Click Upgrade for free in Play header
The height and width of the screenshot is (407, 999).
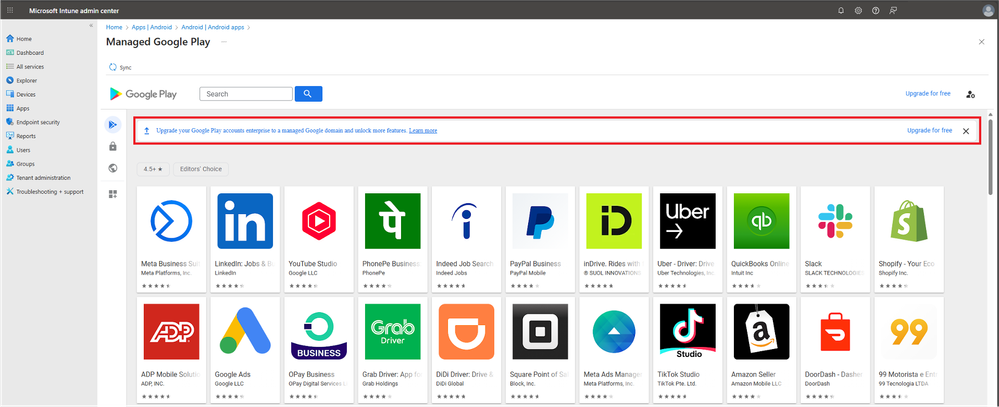928,94
